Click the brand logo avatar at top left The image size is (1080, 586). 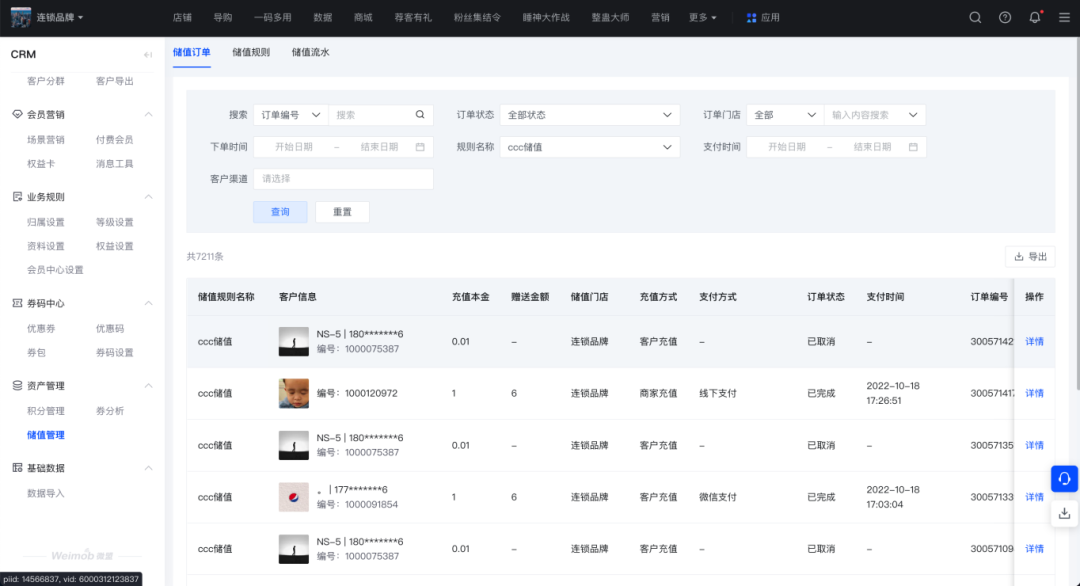(x=21, y=18)
